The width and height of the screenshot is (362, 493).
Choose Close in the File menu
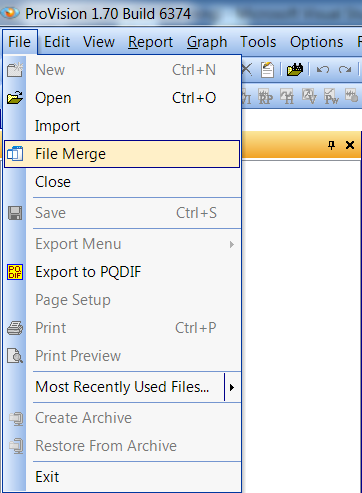[122, 182]
